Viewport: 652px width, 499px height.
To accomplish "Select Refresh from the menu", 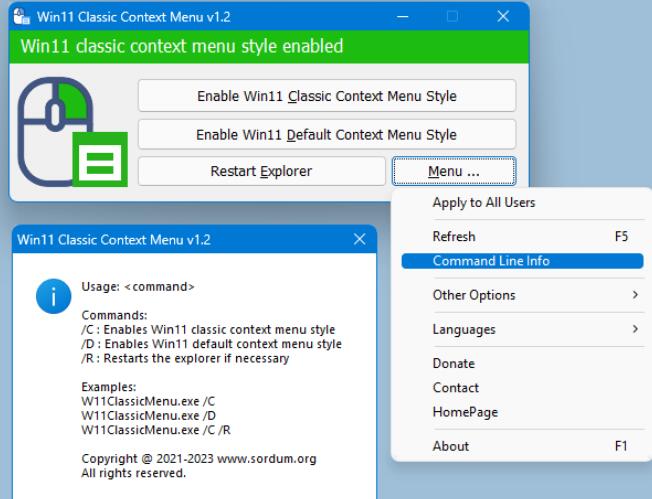I will tap(522, 237).
